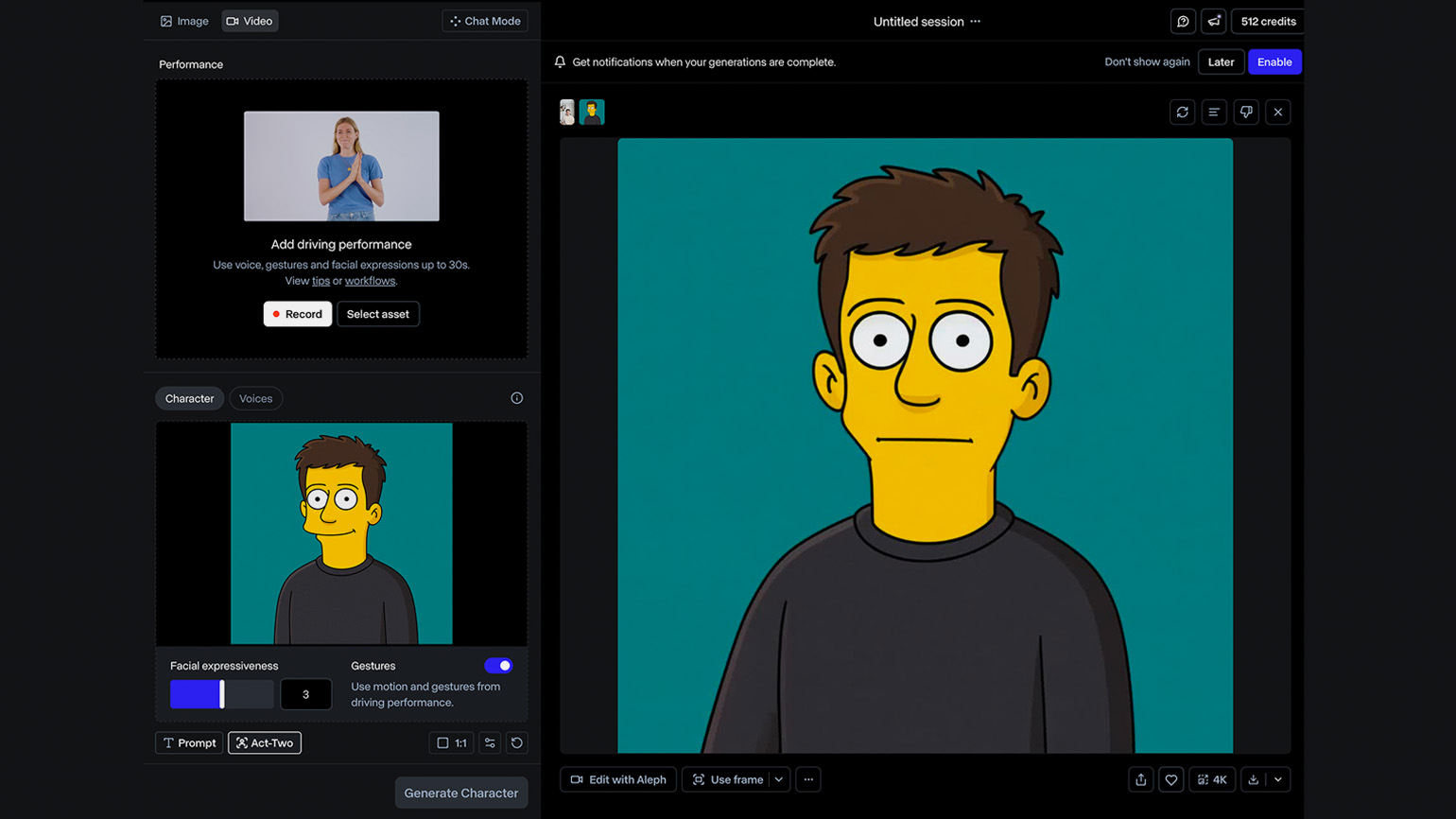
Task: Click the megaphone announcements icon
Action: (x=1214, y=22)
